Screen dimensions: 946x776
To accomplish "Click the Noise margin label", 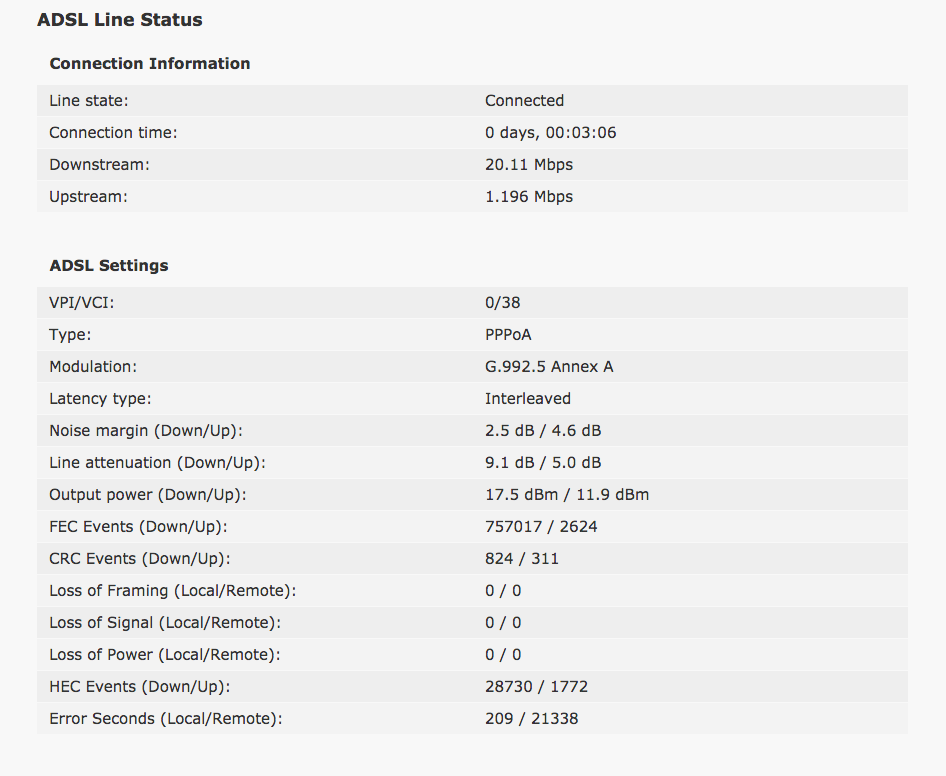I will tap(146, 430).
